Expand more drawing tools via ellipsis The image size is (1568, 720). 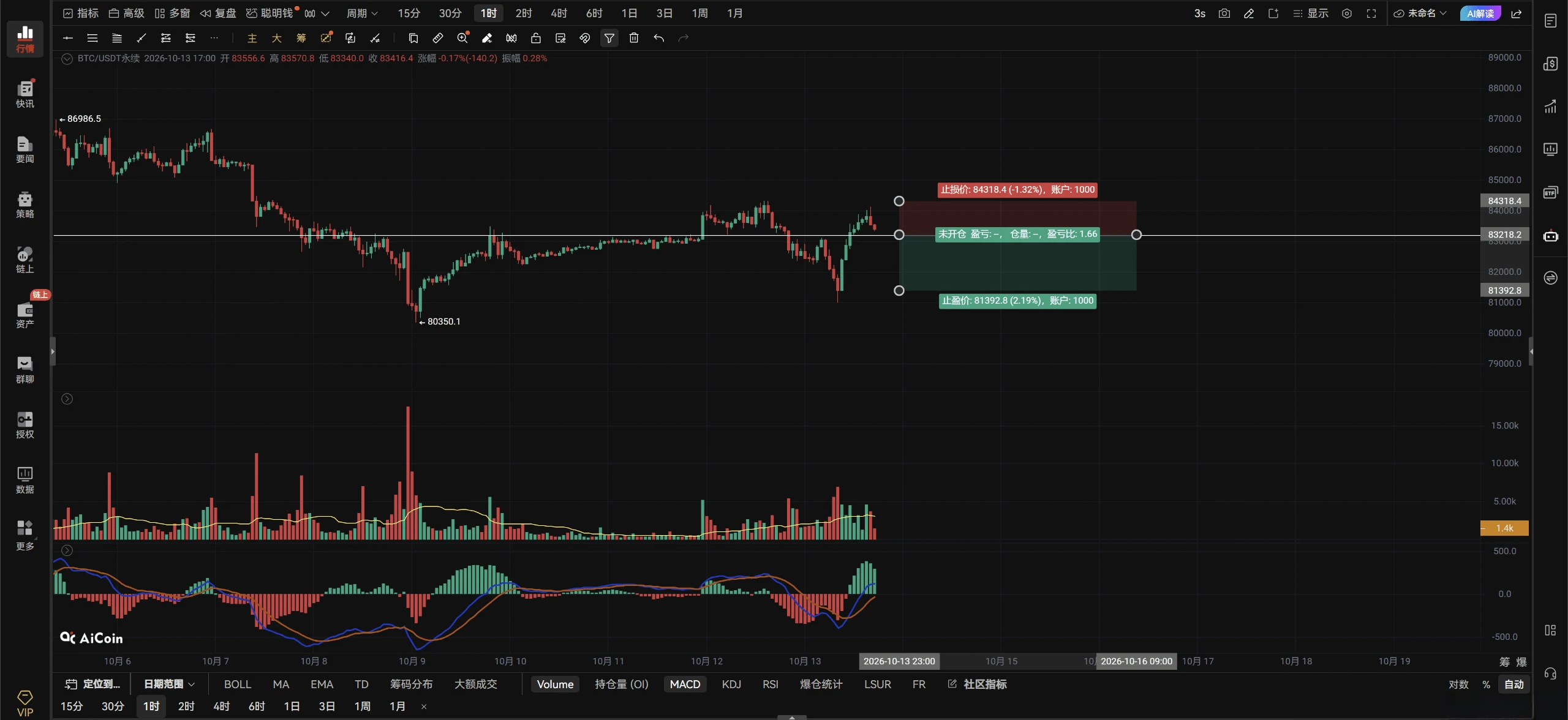(x=214, y=38)
